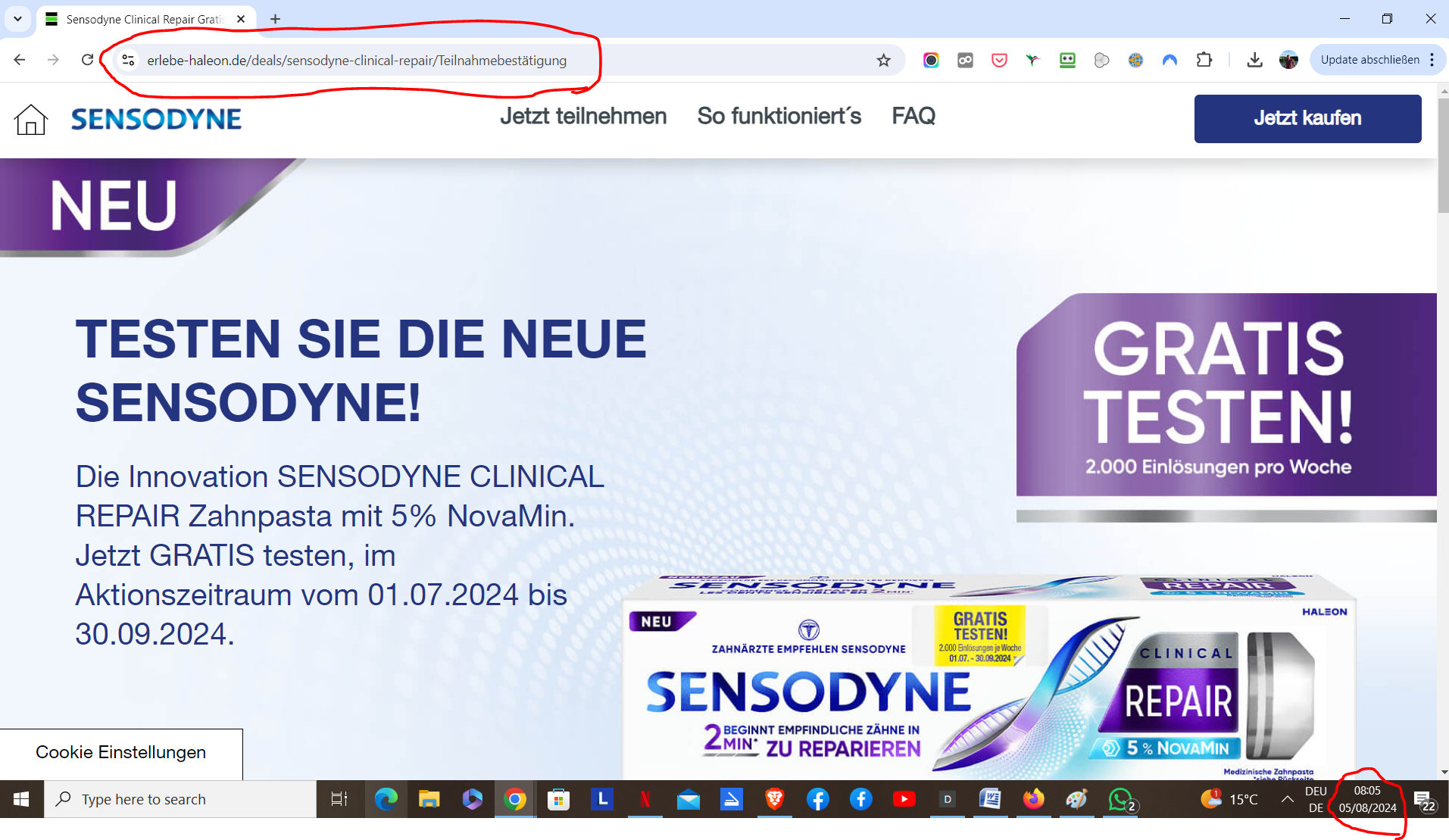This screenshot has width=1449, height=840.
Task: Open the Windows Start menu
Action: coord(21,799)
